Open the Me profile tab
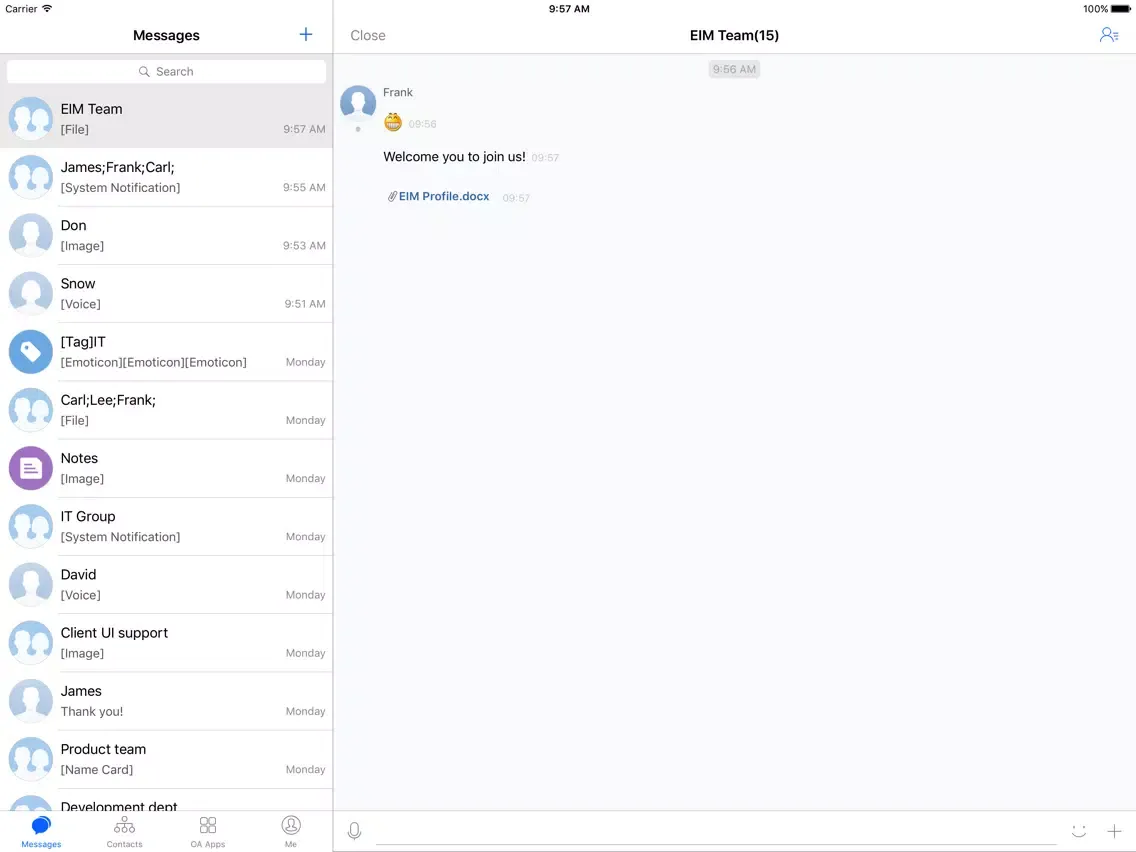The height and width of the screenshot is (852, 1136). pyautogui.click(x=291, y=831)
